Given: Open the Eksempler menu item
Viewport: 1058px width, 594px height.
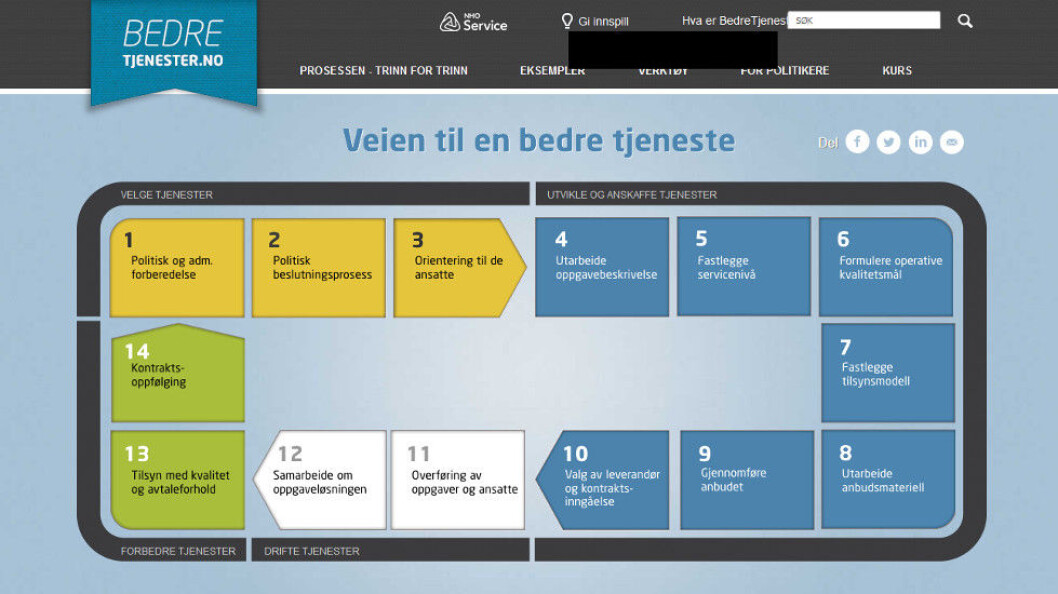Looking at the screenshot, I should [x=553, y=70].
